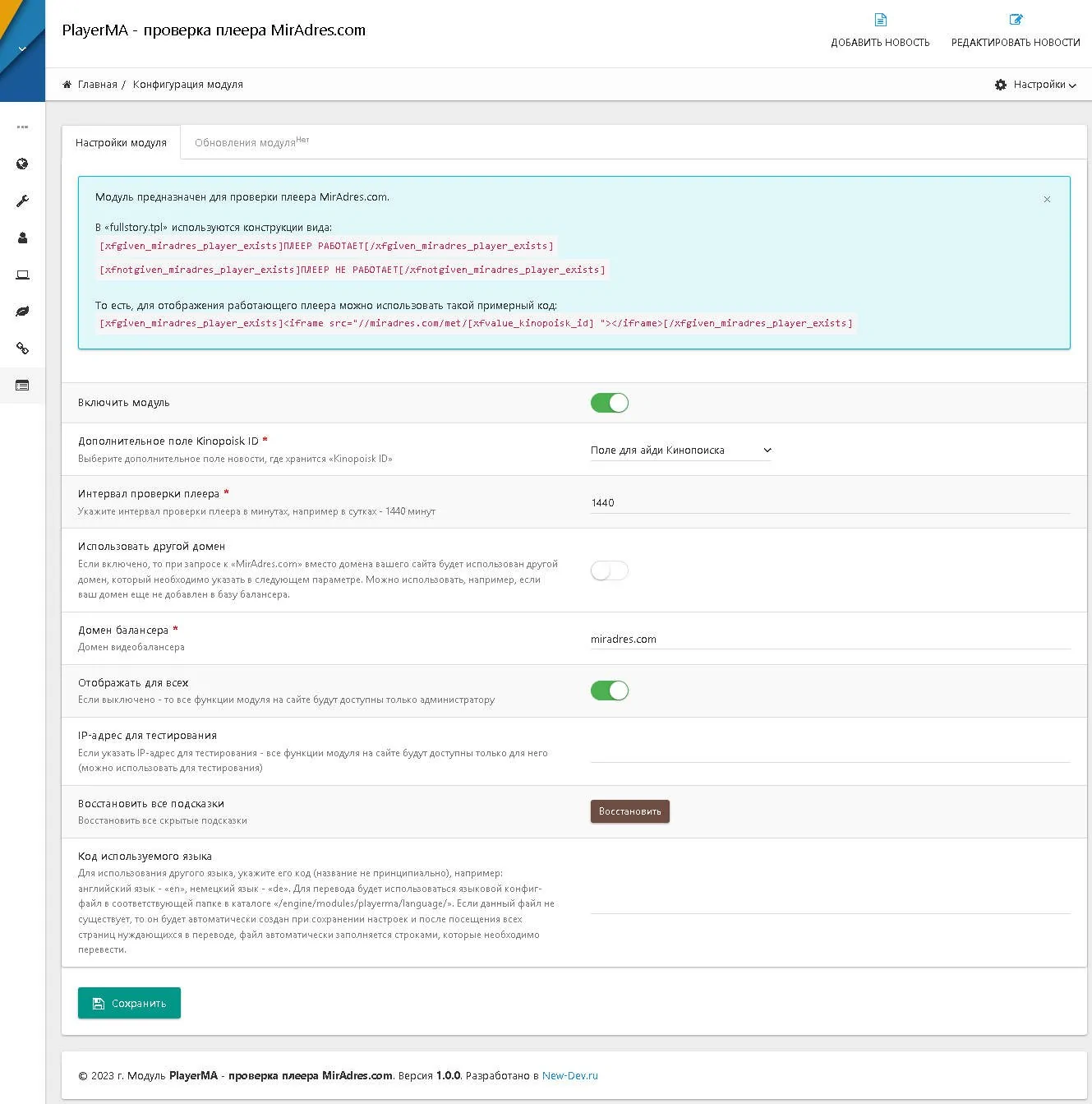This screenshot has height=1104, width=1092.
Task: Click the Конфигурация модуля breadcrumb
Action: pyautogui.click(x=187, y=85)
